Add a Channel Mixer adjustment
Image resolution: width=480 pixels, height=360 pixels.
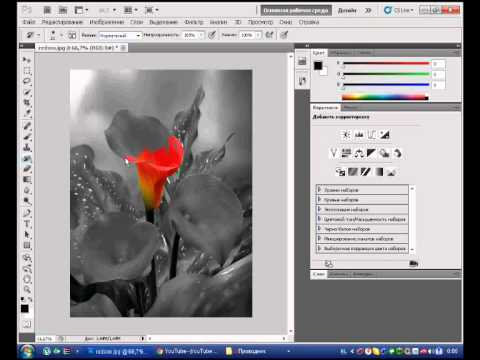397,153
